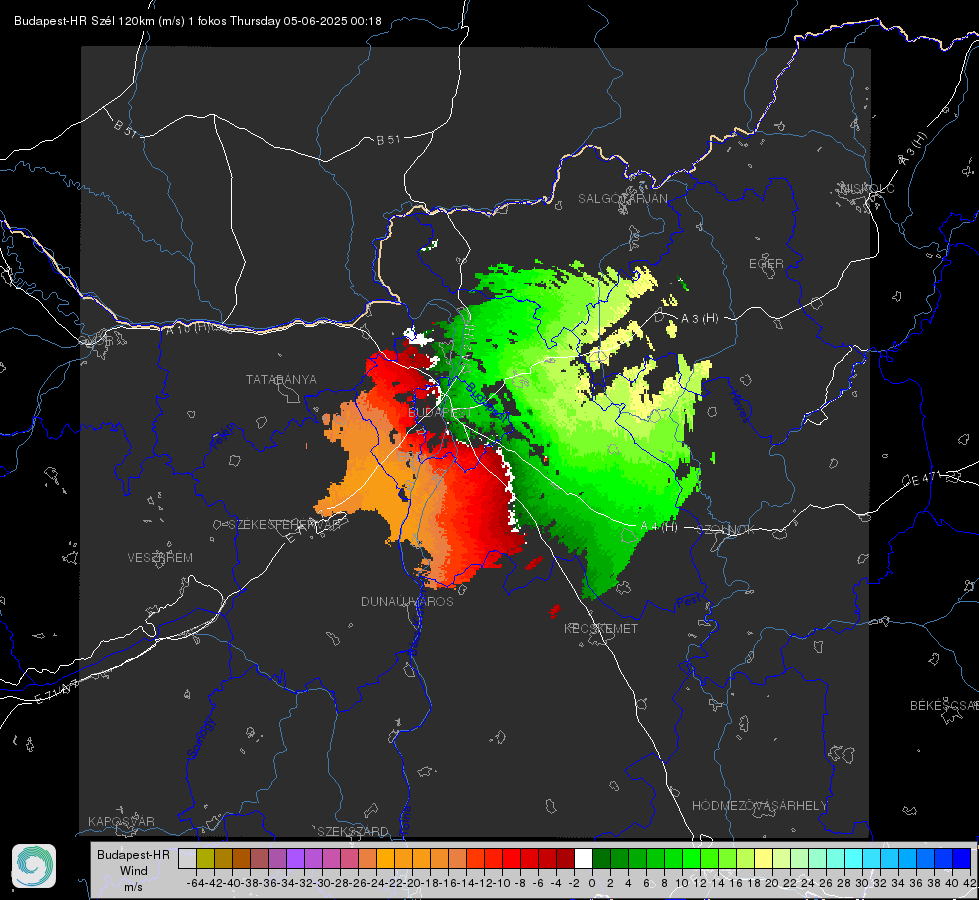Click the A 4 (H) road label
This screenshot has height=900, width=979.
click(x=659, y=527)
